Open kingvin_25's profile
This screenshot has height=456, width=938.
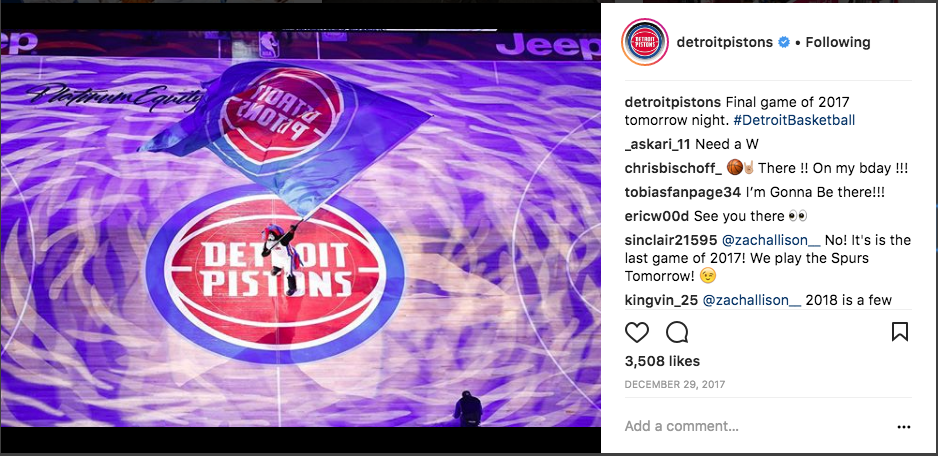661,300
